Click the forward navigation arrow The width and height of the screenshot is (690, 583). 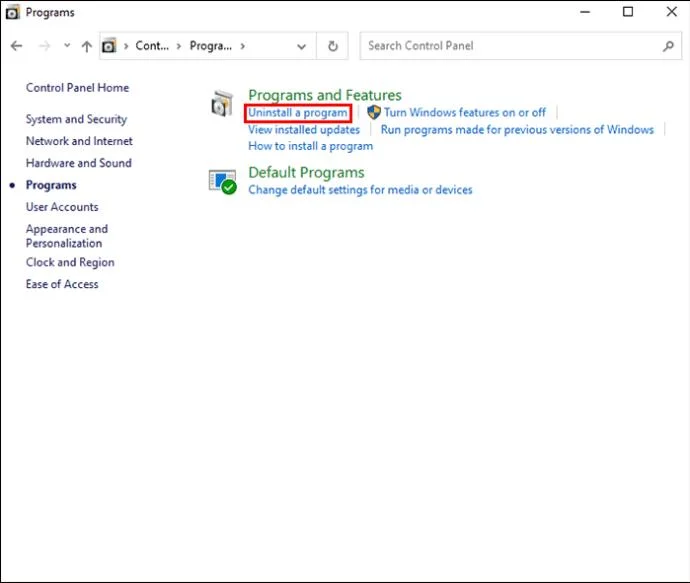point(44,46)
